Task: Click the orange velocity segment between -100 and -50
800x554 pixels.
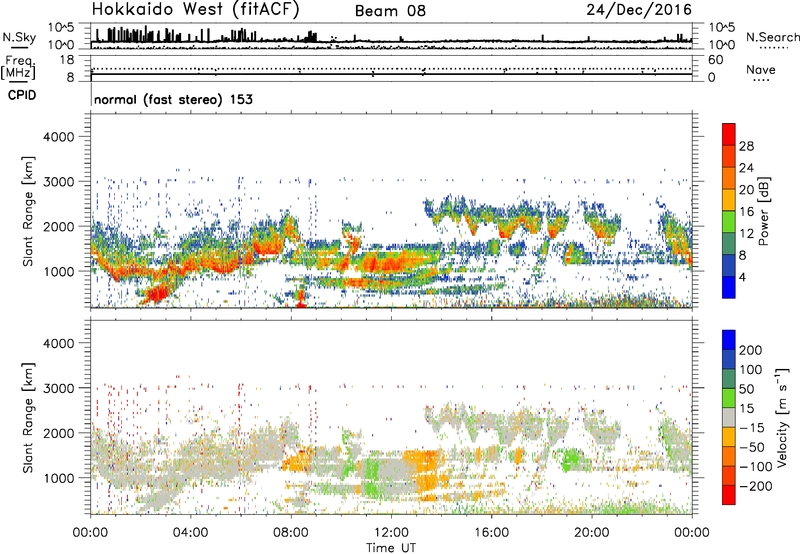Action: tap(729, 456)
